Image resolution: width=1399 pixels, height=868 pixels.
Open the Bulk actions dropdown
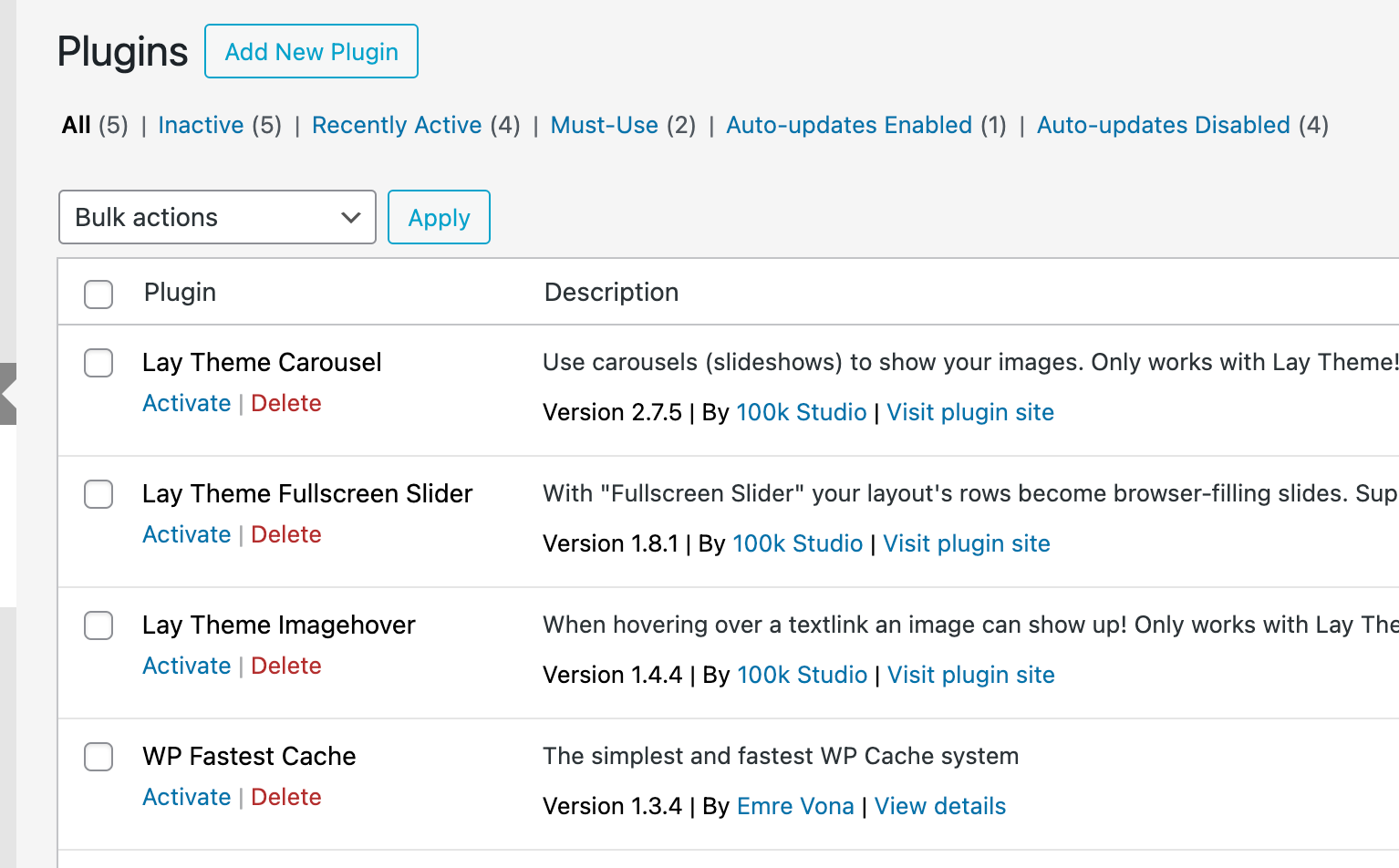click(x=216, y=217)
